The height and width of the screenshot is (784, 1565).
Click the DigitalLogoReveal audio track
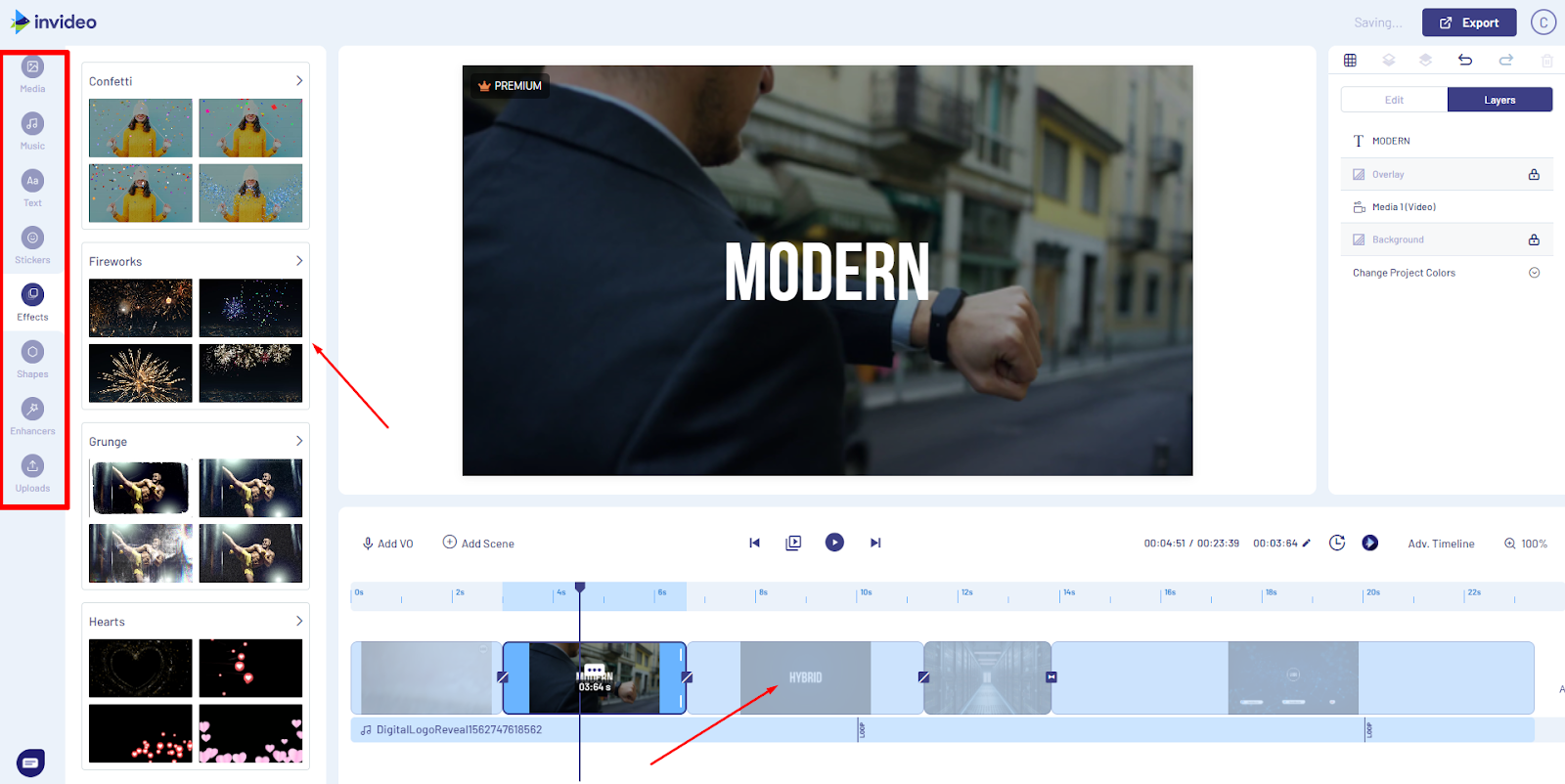[942, 730]
